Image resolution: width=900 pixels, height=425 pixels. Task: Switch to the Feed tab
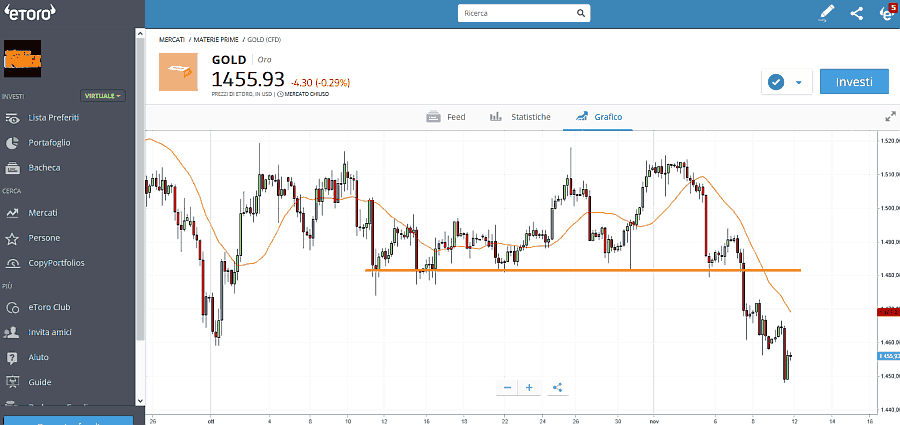click(446, 117)
